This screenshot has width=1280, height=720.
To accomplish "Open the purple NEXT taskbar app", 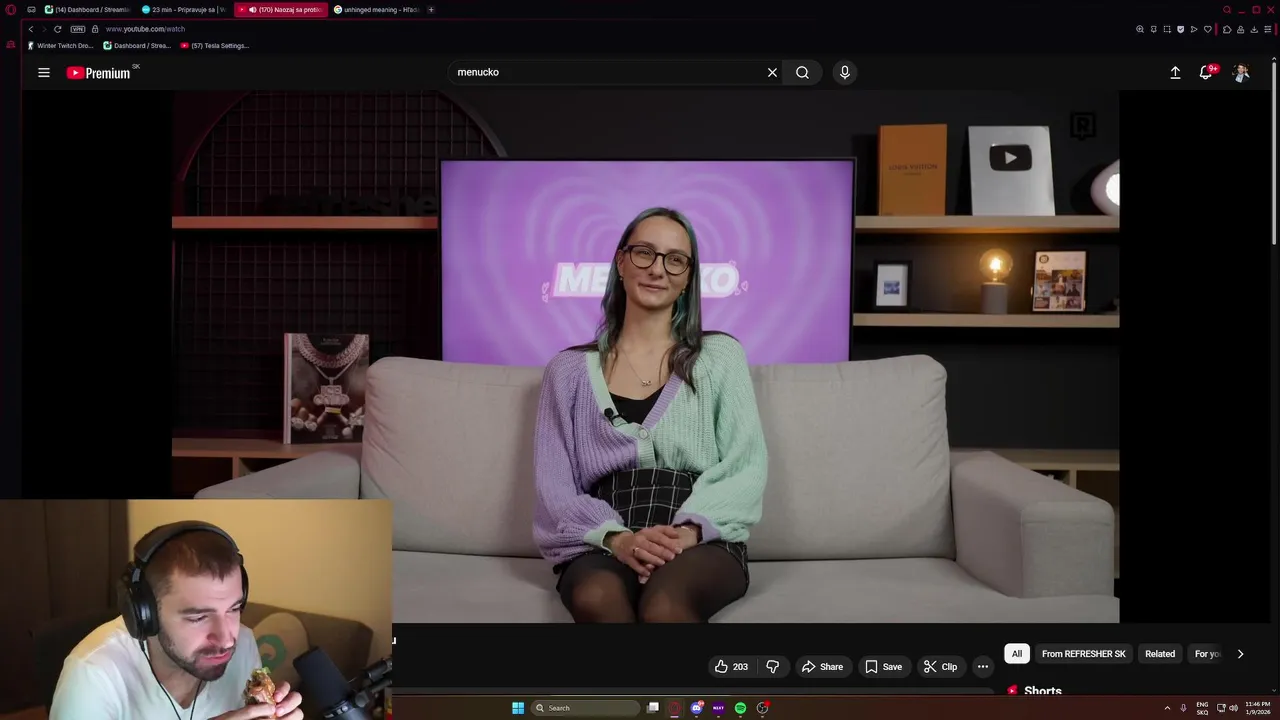I will click(718, 708).
